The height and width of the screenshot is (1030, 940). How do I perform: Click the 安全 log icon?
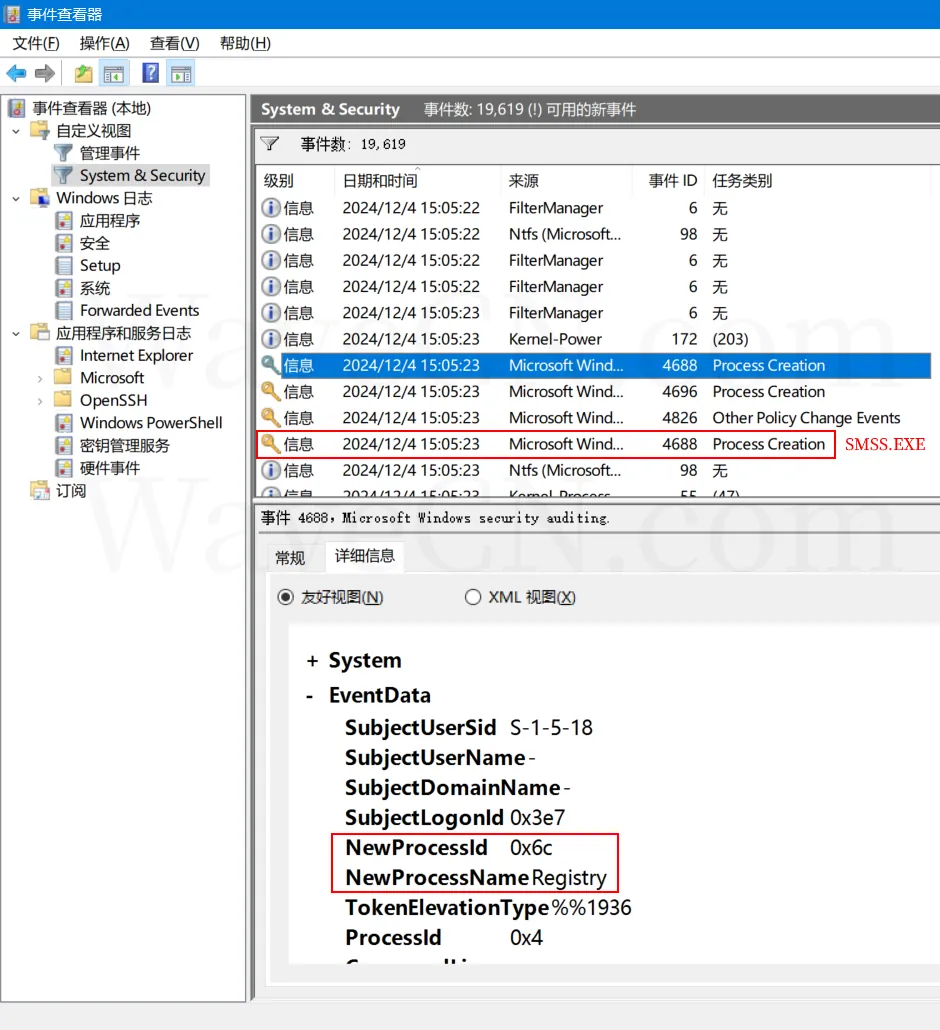click(x=64, y=243)
